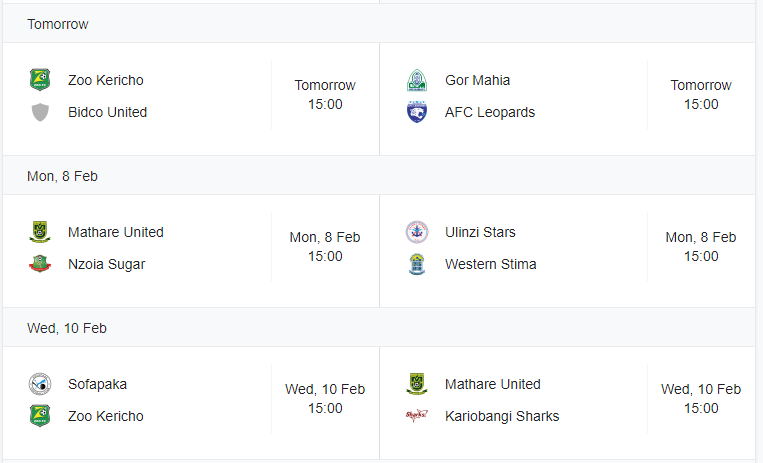Click the grey Bidco United shield icon

point(40,112)
